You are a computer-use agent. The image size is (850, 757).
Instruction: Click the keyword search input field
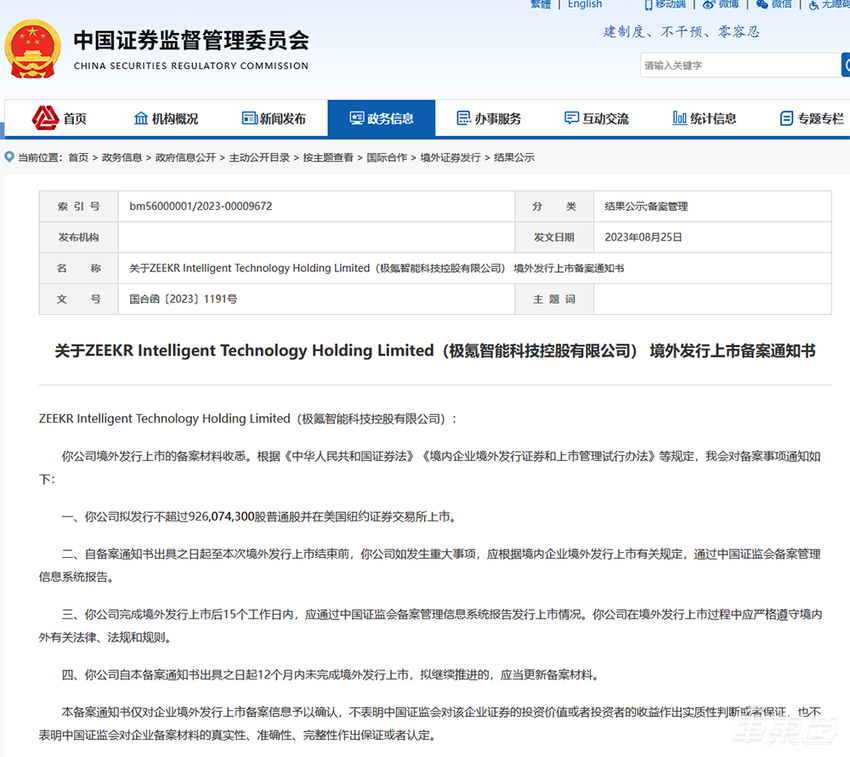click(740, 64)
